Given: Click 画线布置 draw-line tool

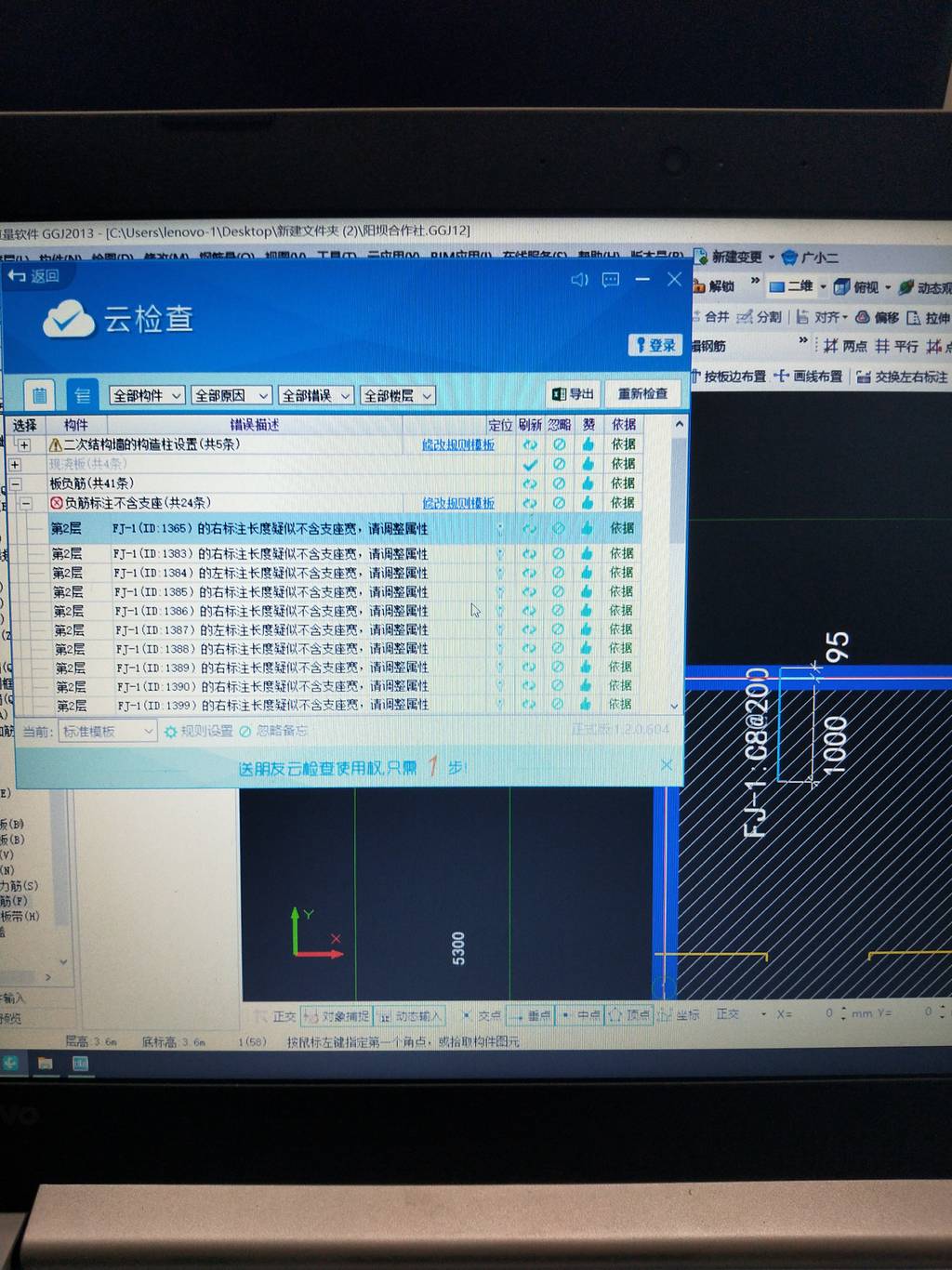Looking at the screenshot, I should [809, 376].
